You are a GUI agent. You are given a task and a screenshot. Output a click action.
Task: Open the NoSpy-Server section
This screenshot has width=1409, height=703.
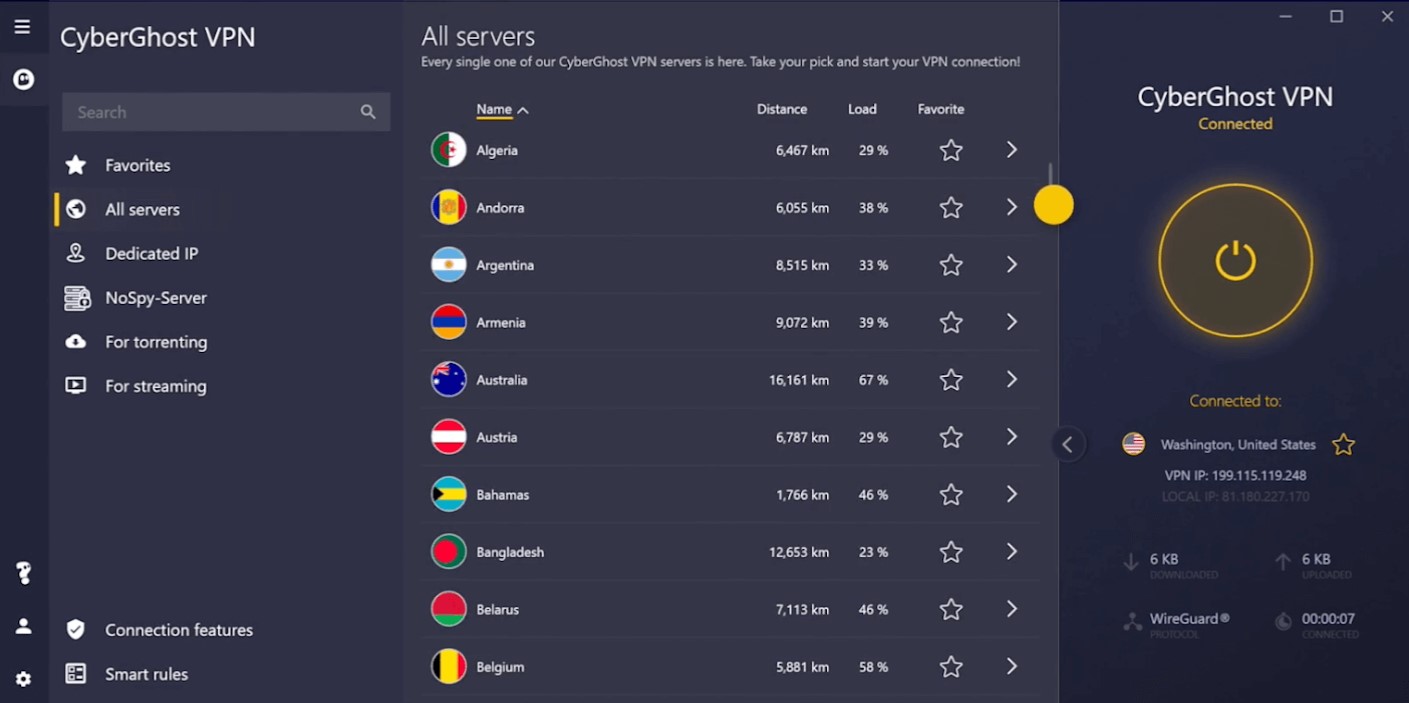coord(155,298)
